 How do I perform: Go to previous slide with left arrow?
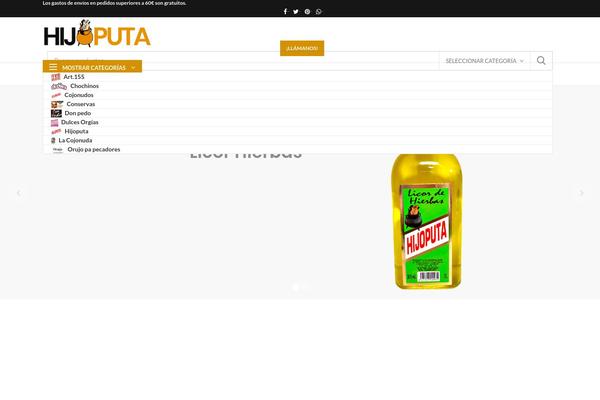tap(18, 193)
